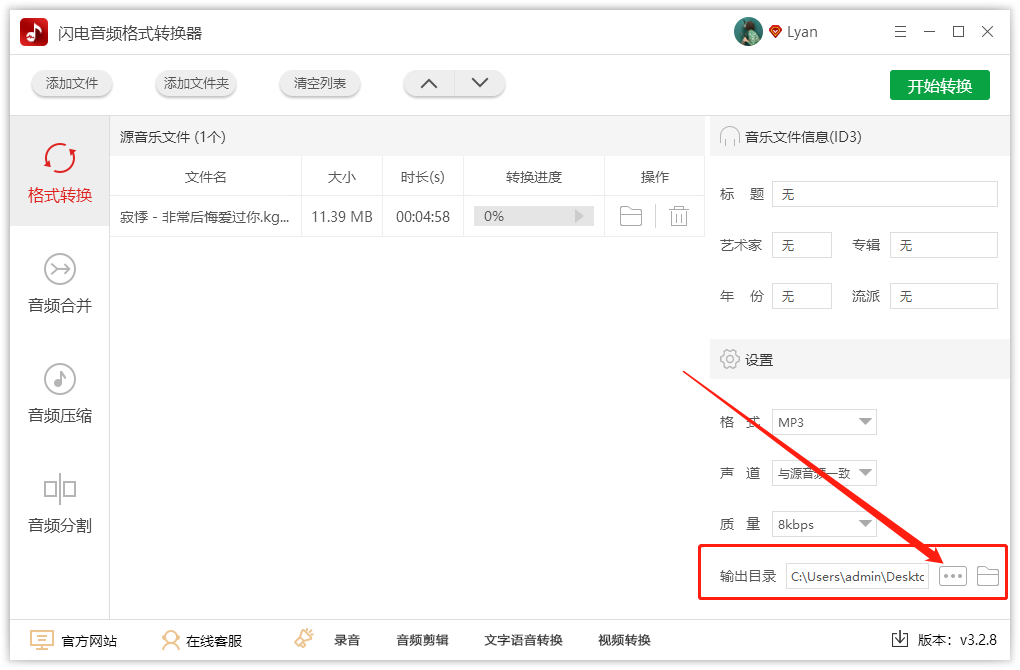Select 音频剪辑 in the bottom bar
Screen dimensions: 1020x670
coord(422,639)
